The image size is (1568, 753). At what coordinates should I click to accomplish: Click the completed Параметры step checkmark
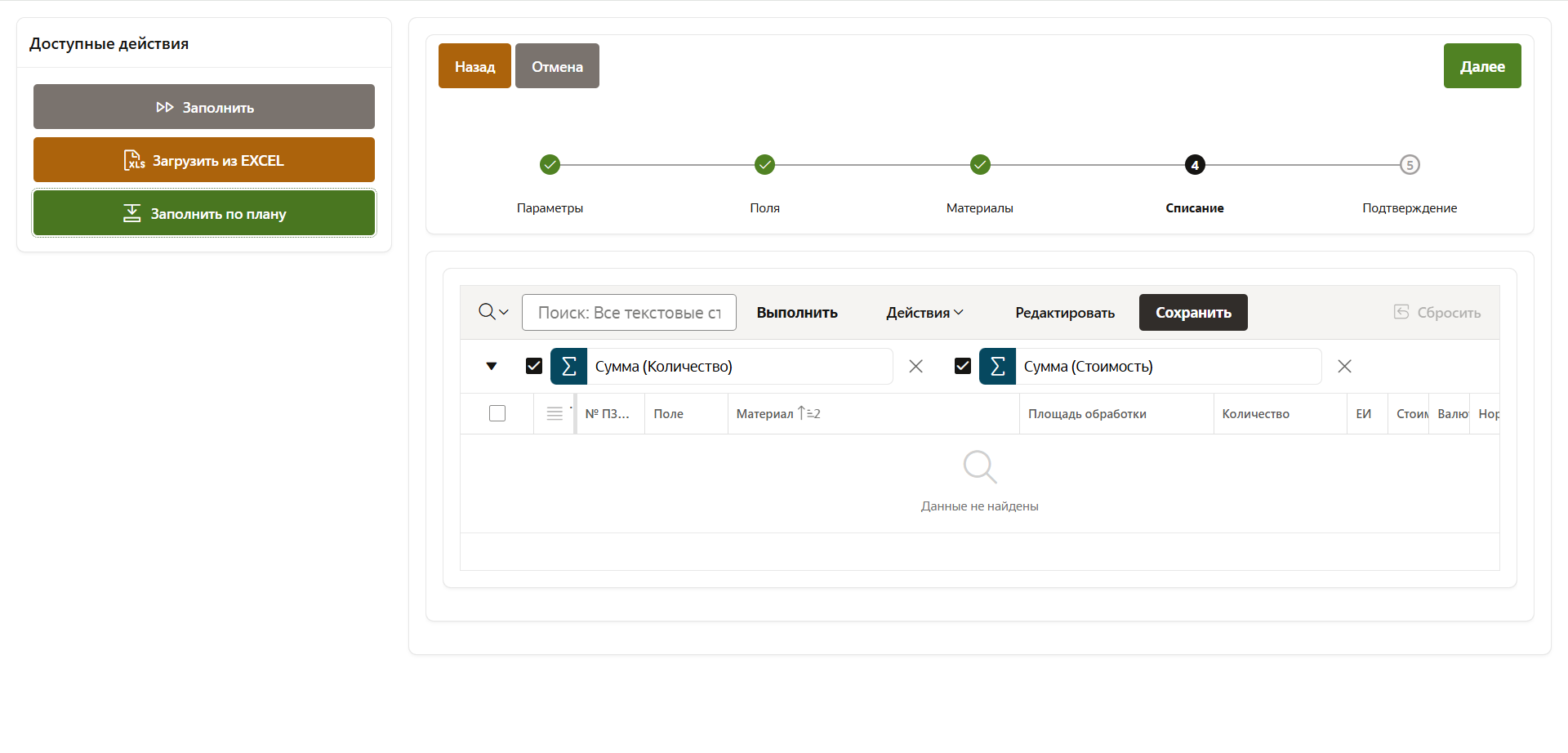click(550, 165)
